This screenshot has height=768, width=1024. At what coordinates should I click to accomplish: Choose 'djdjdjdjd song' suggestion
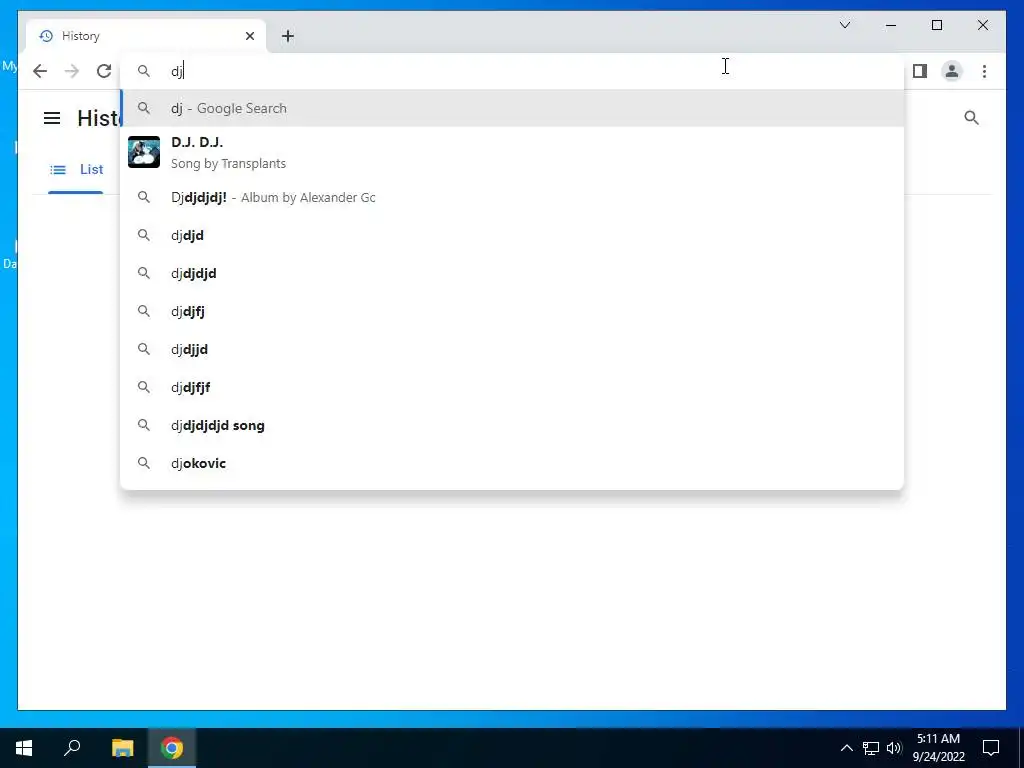tap(512, 425)
